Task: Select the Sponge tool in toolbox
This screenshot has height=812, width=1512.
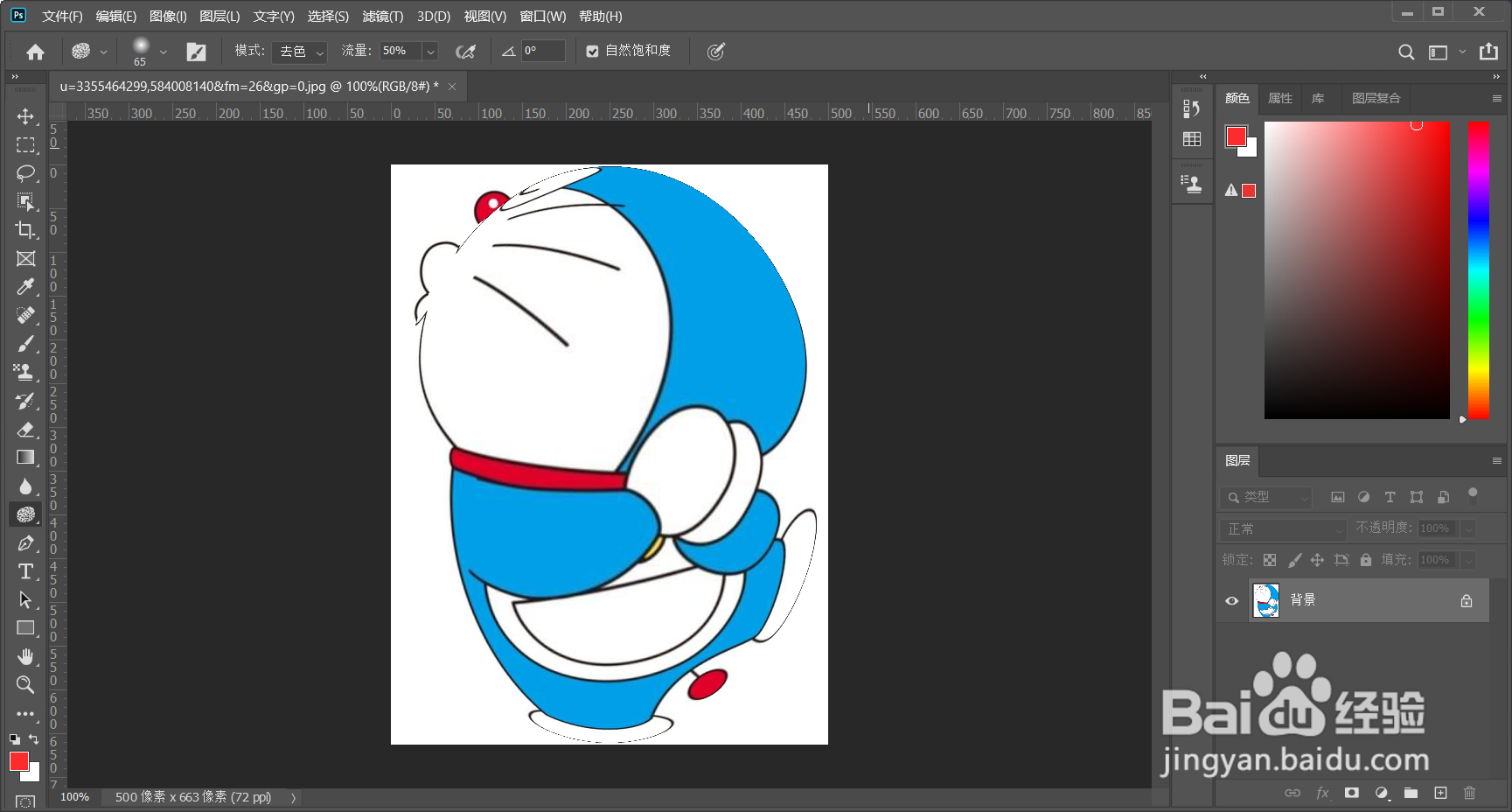Action: tap(25, 514)
